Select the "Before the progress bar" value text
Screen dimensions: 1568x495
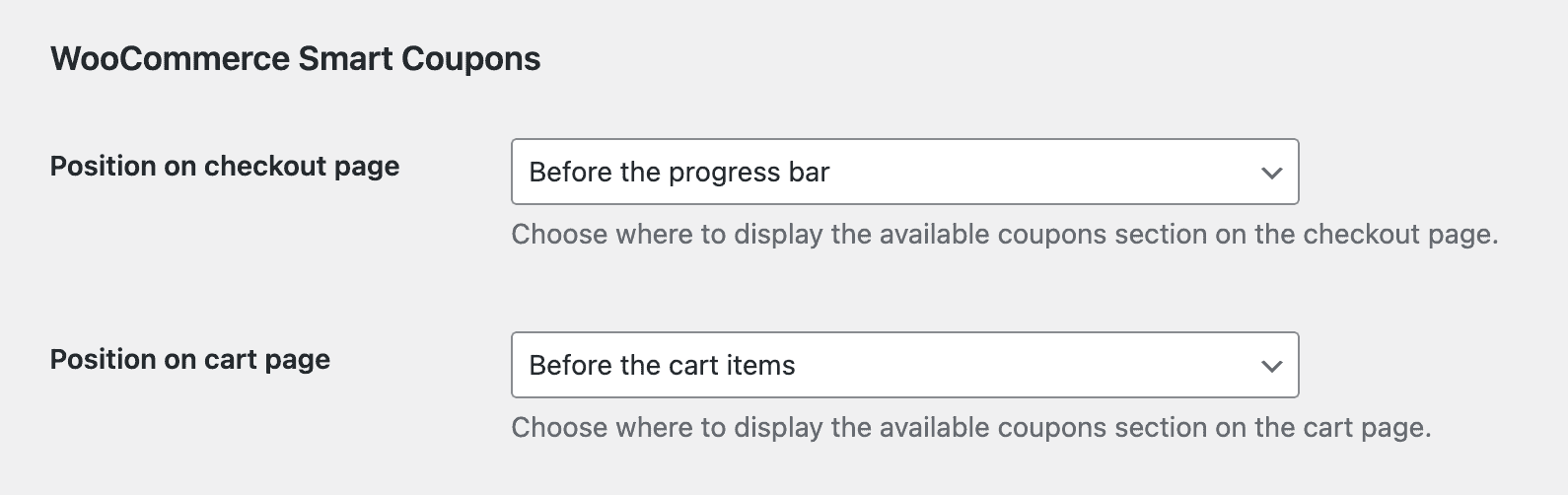[678, 173]
